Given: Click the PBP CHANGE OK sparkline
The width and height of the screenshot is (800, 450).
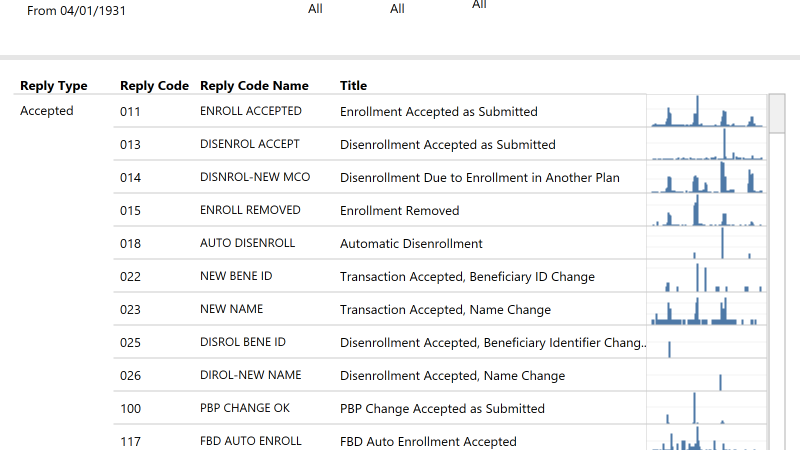Looking at the screenshot, I should coord(706,409).
